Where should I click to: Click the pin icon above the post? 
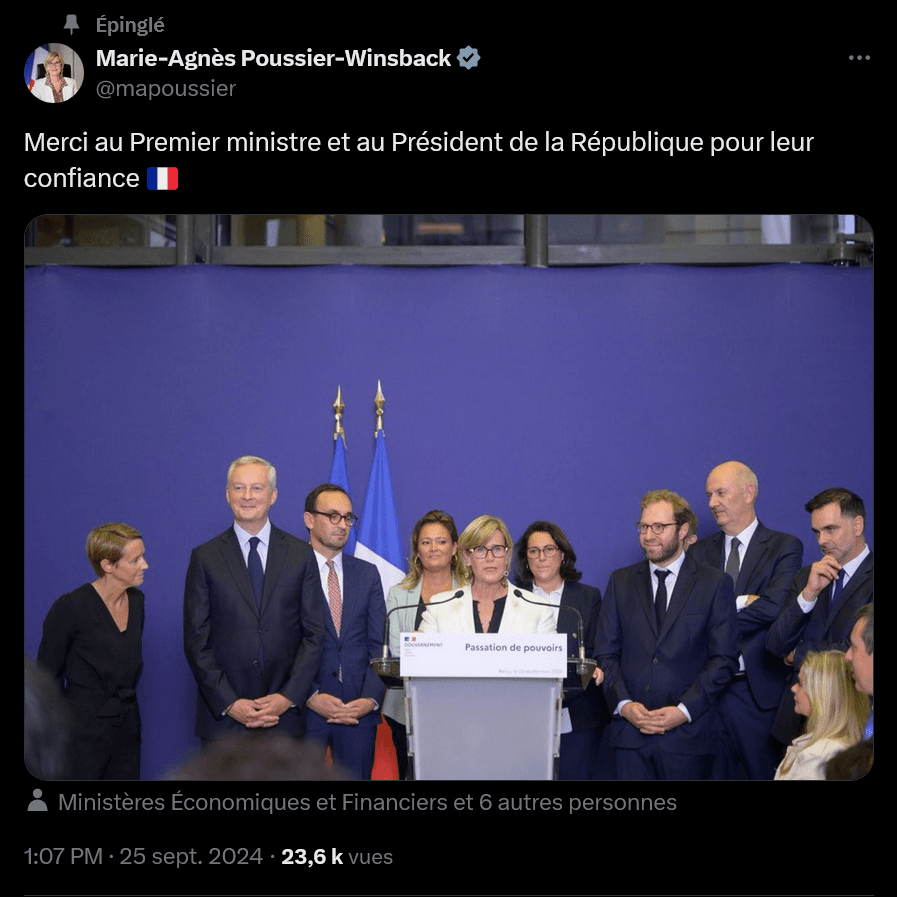[x=71, y=25]
